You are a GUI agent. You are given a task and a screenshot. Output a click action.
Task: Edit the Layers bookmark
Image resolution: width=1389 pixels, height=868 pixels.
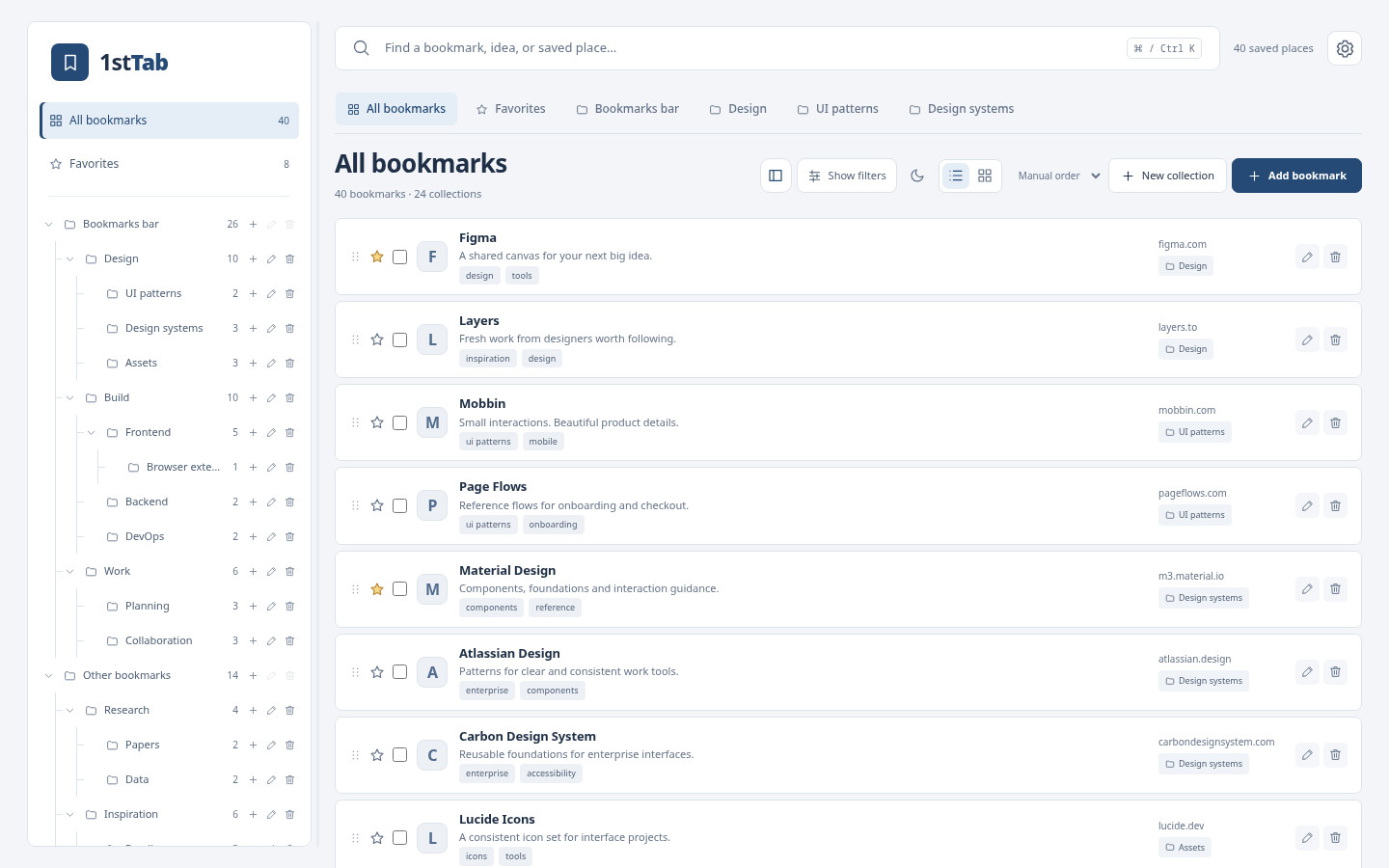(x=1307, y=340)
